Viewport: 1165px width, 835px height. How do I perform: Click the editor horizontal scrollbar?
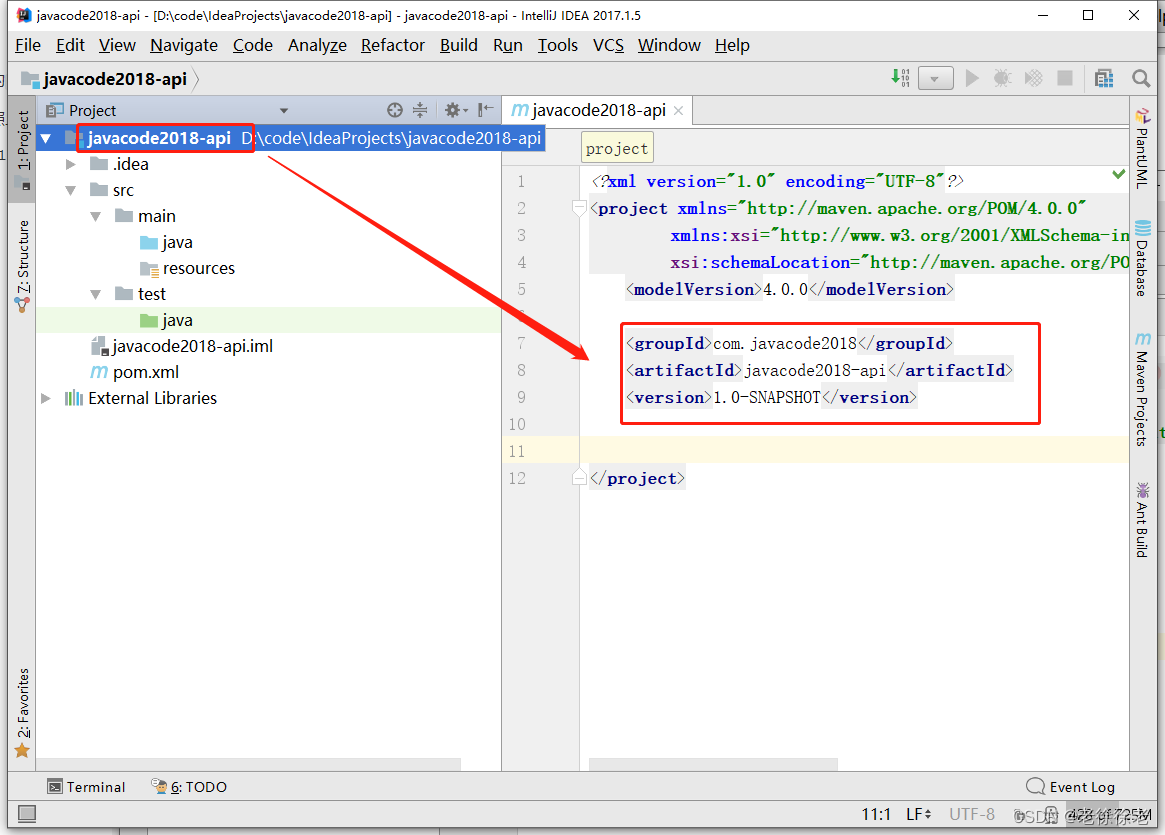pyautogui.click(x=713, y=764)
